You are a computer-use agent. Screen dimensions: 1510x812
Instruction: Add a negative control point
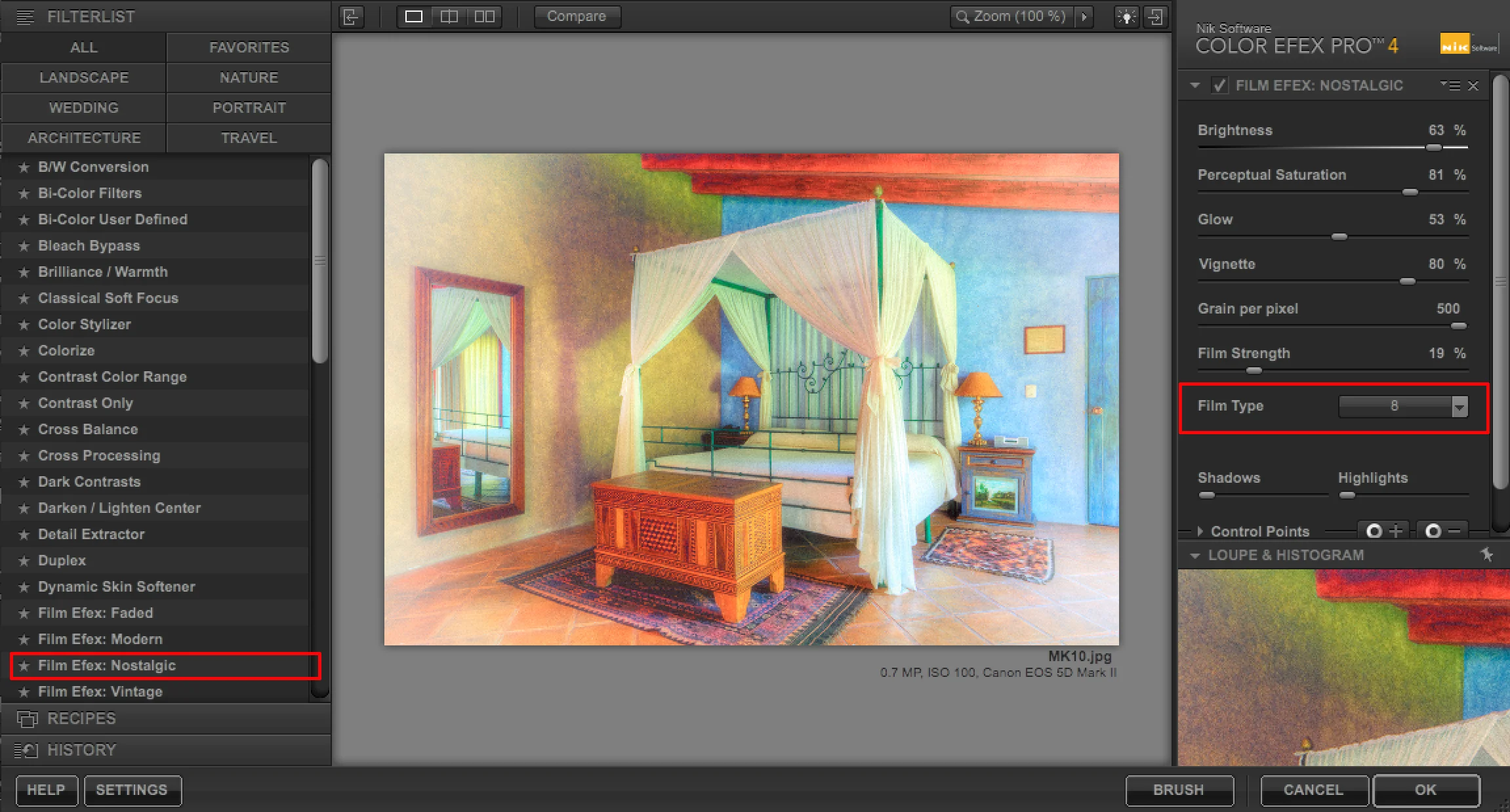(1442, 531)
